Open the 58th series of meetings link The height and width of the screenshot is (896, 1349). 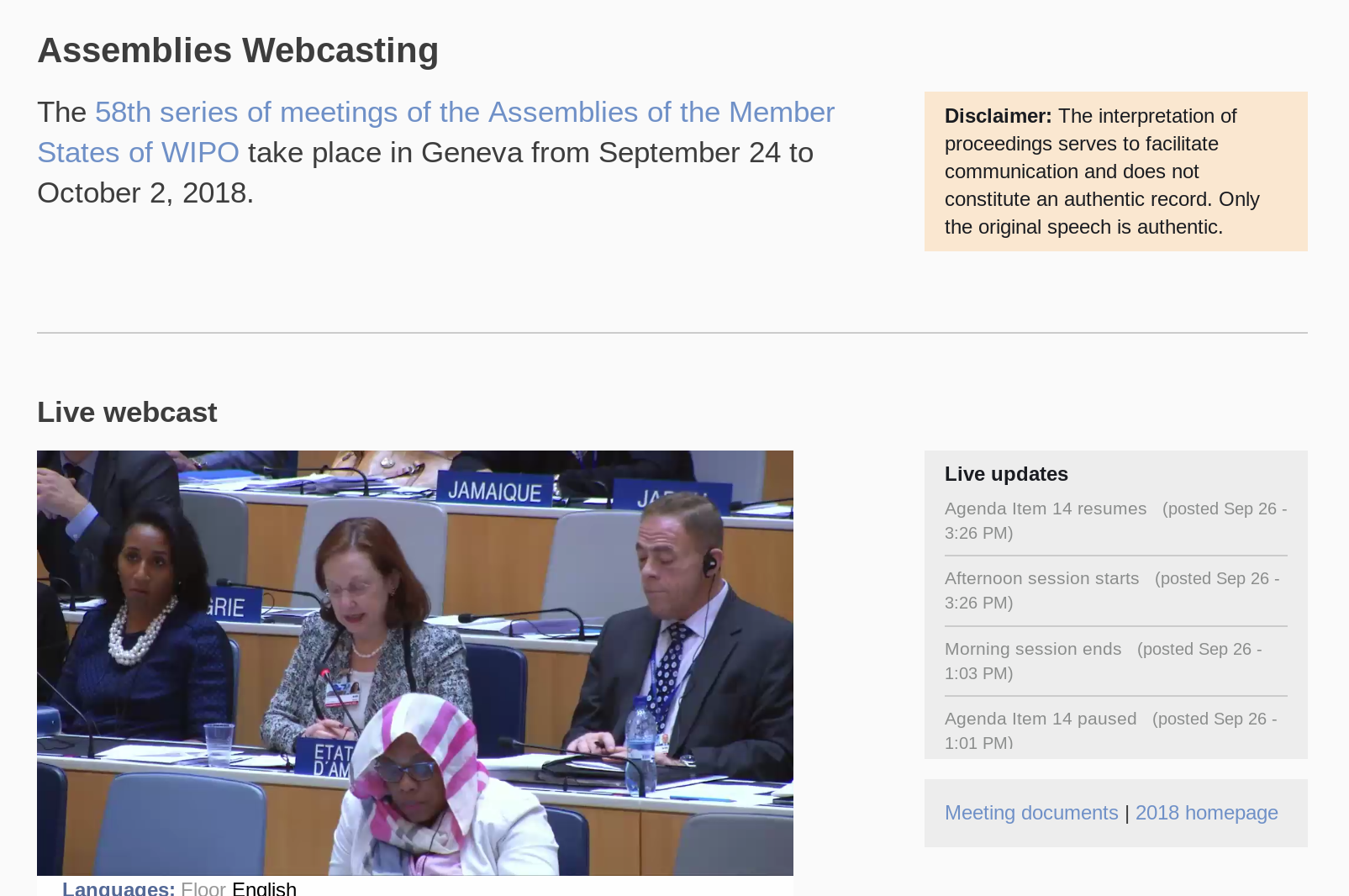click(x=462, y=111)
